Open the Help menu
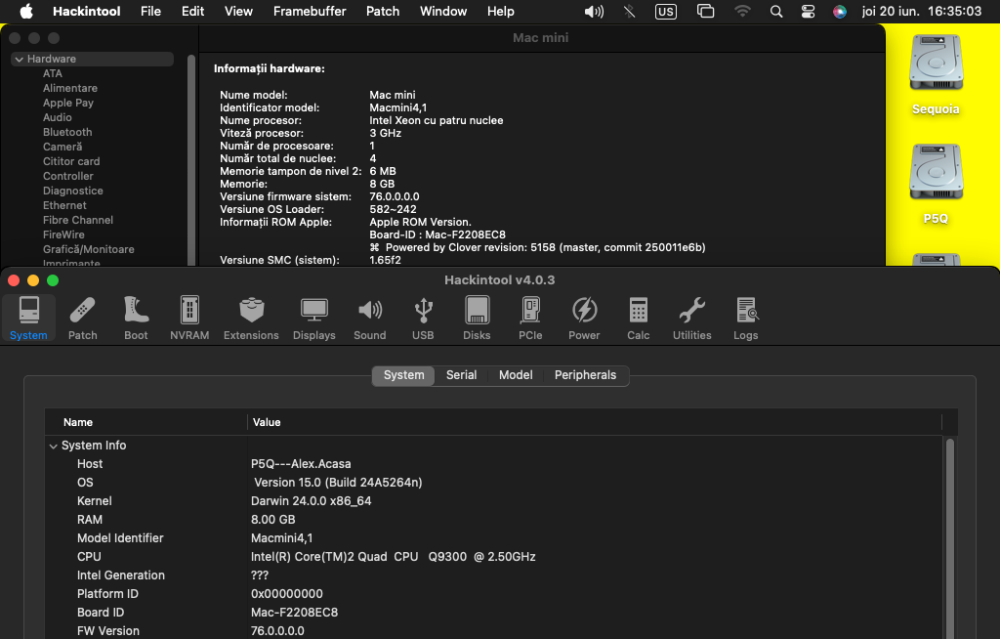This screenshot has height=639, width=1000. pyautogui.click(x=501, y=11)
